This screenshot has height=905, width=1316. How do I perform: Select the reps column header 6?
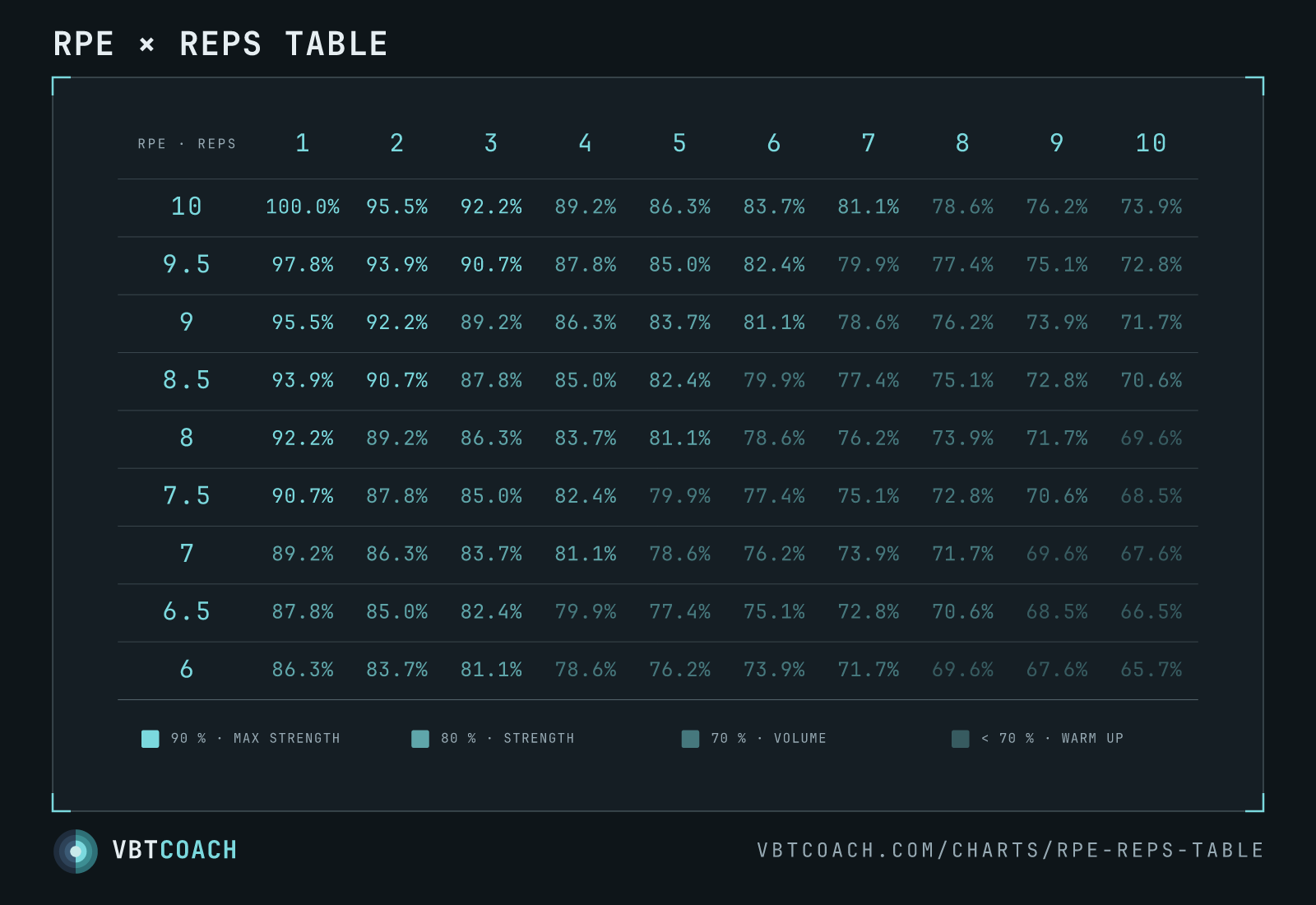click(x=774, y=143)
